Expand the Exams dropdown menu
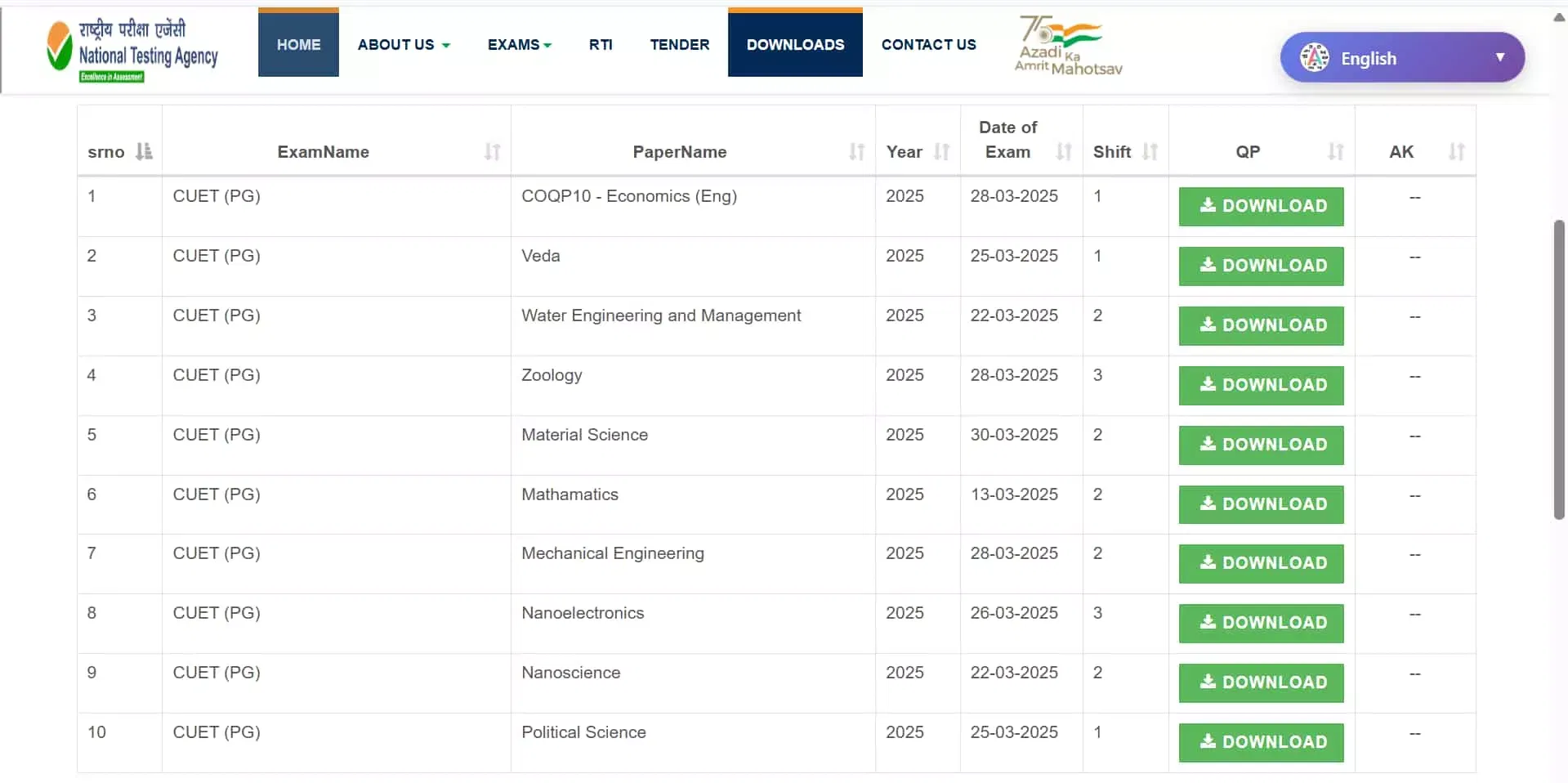The image size is (1568, 783). [519, 45]
